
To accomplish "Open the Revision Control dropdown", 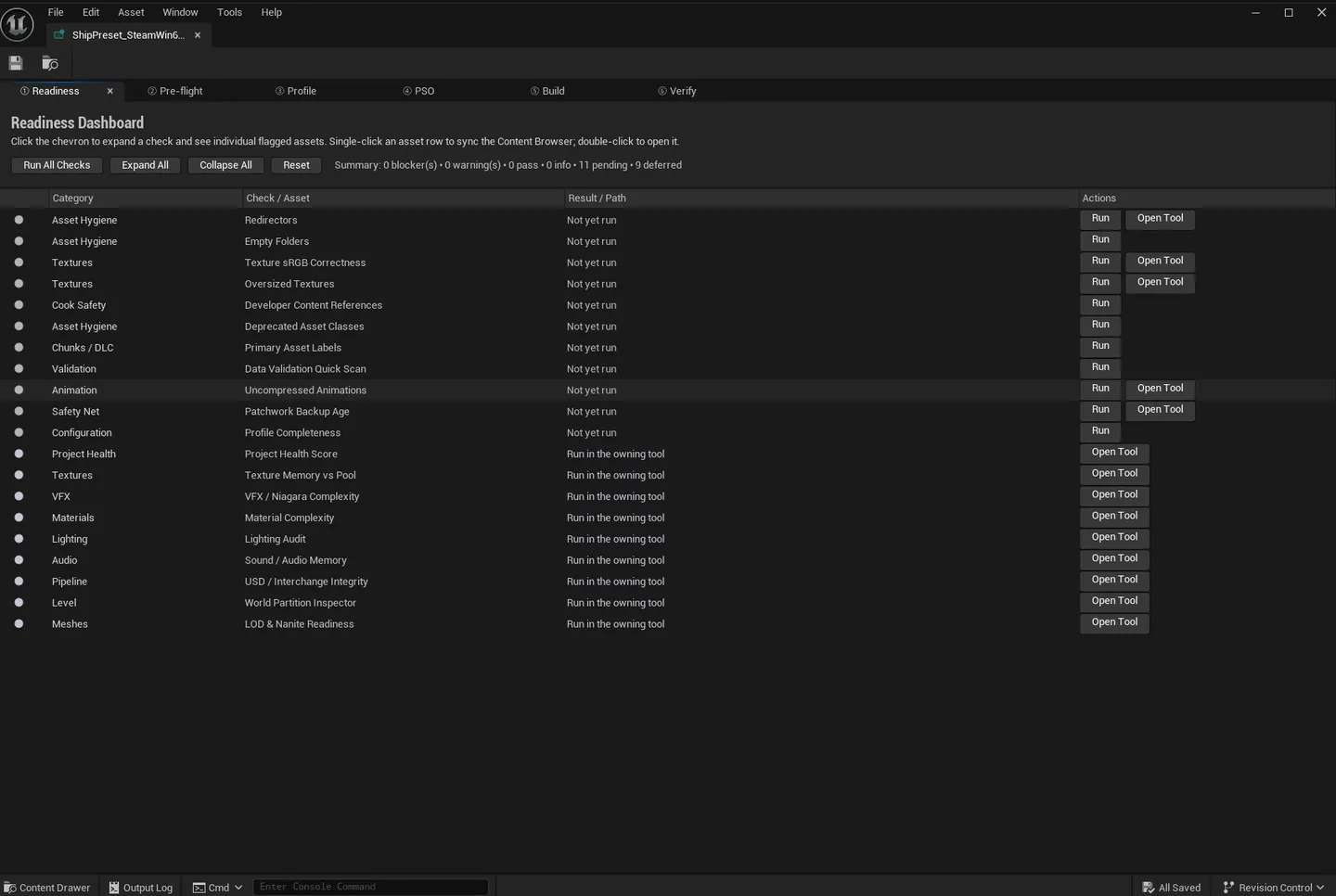I will click(1274, 888).
